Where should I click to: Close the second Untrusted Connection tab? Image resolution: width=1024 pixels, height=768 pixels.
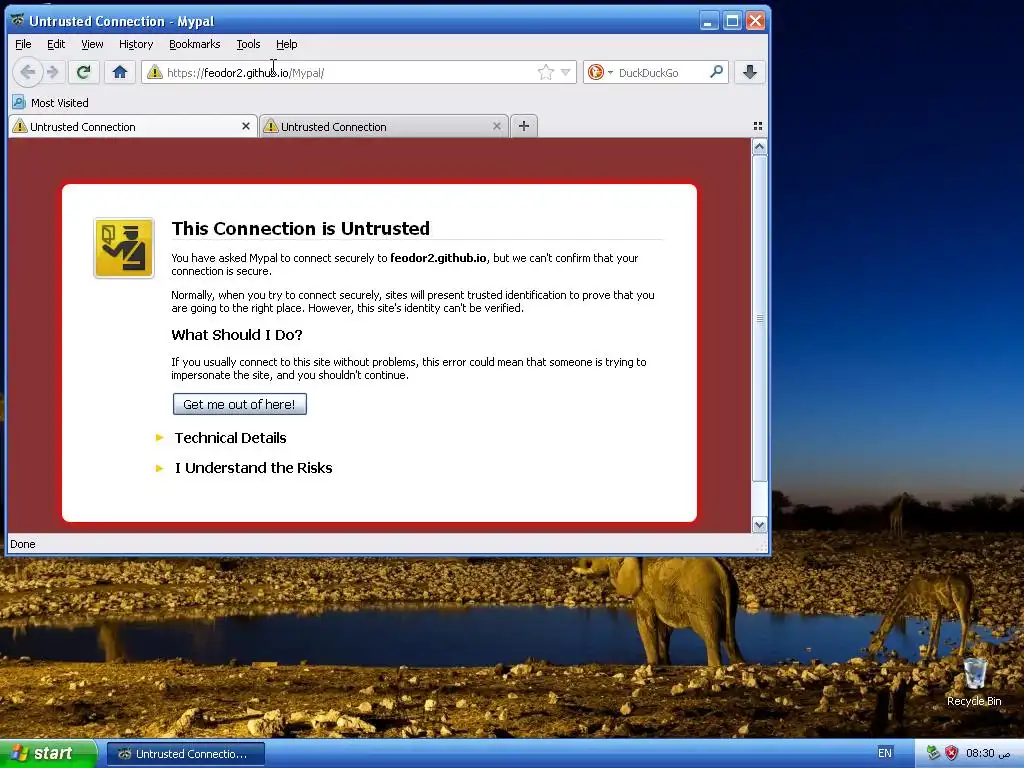[x=496, y=126]
